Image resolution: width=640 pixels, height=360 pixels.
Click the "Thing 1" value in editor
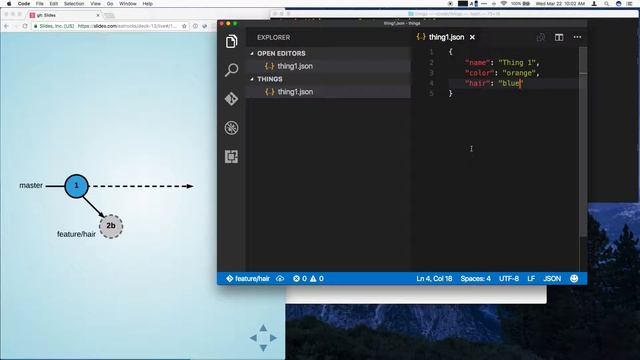point(516,63)
